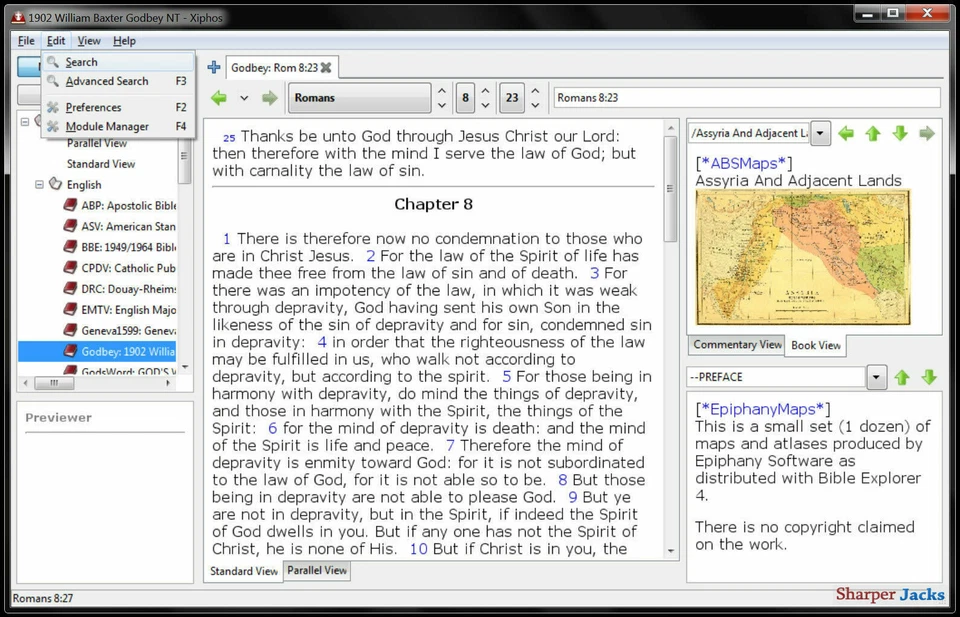Screen dimensions: 960x617
Task: Click the green down arrow next to --PREFACE
Action: [x=930, y=377]
